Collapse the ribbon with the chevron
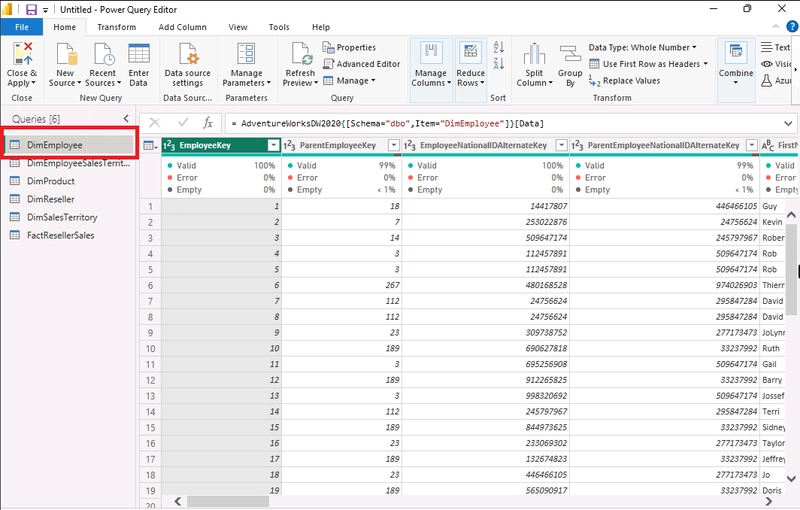The height and width of the screenshot is (510, 800). pyautogui.click(x=776, y=27)
